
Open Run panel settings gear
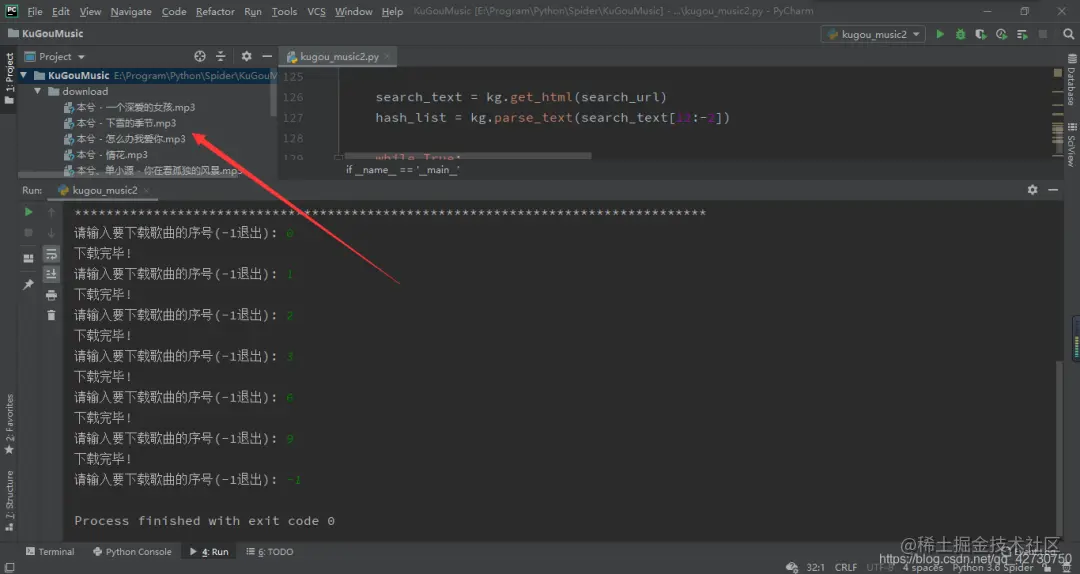coord(1032,189)
